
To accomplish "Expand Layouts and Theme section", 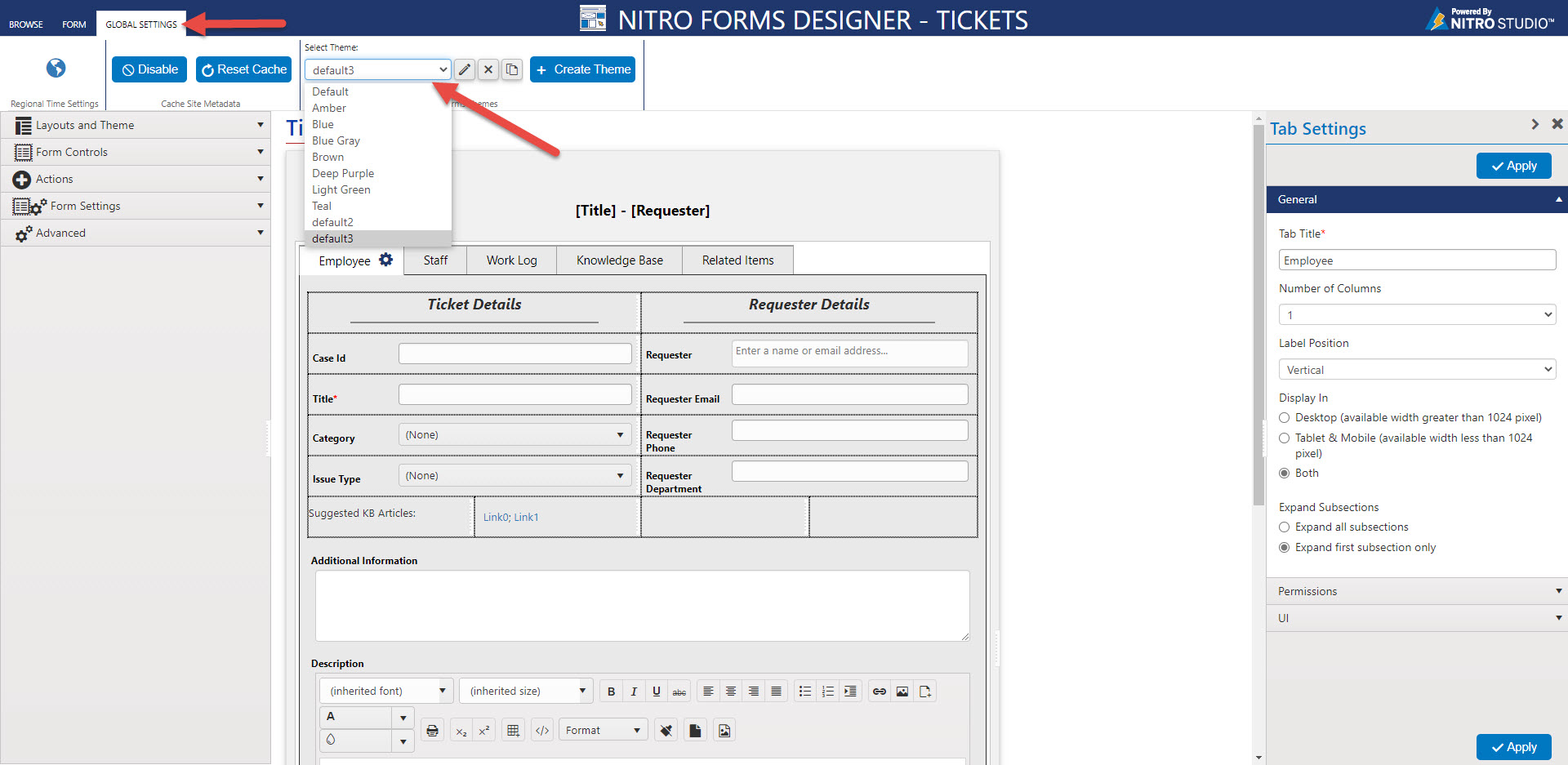I will [136, 125].
